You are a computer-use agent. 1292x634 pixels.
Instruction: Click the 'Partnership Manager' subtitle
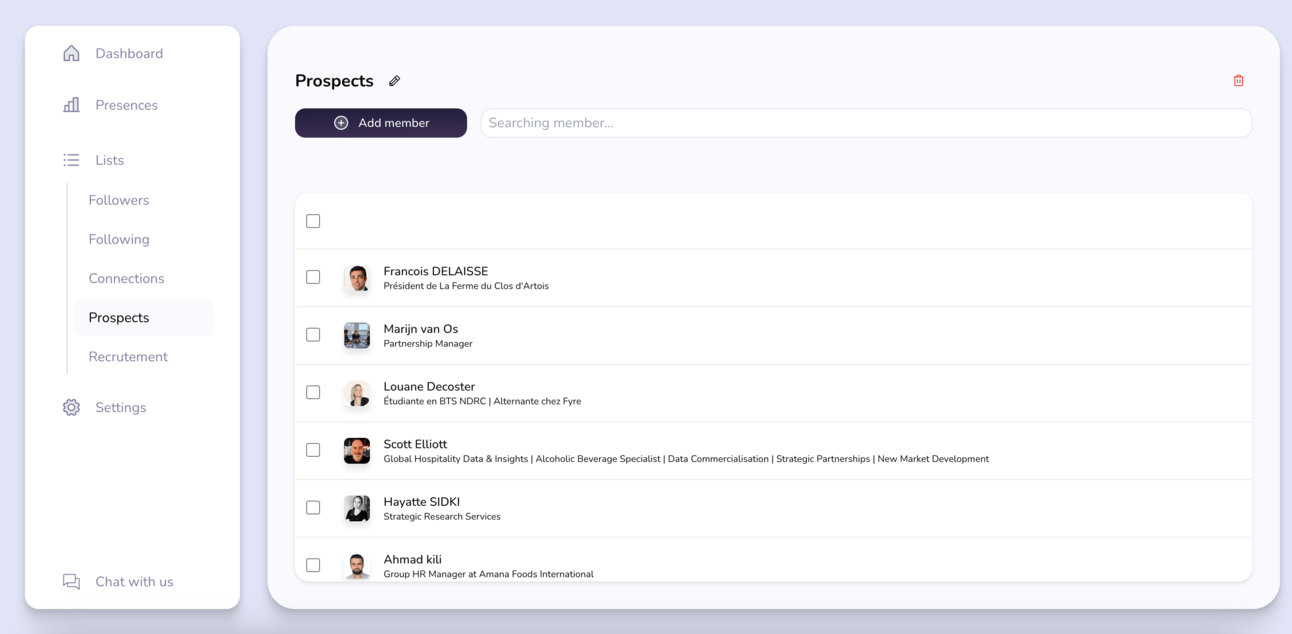[428, 344]
